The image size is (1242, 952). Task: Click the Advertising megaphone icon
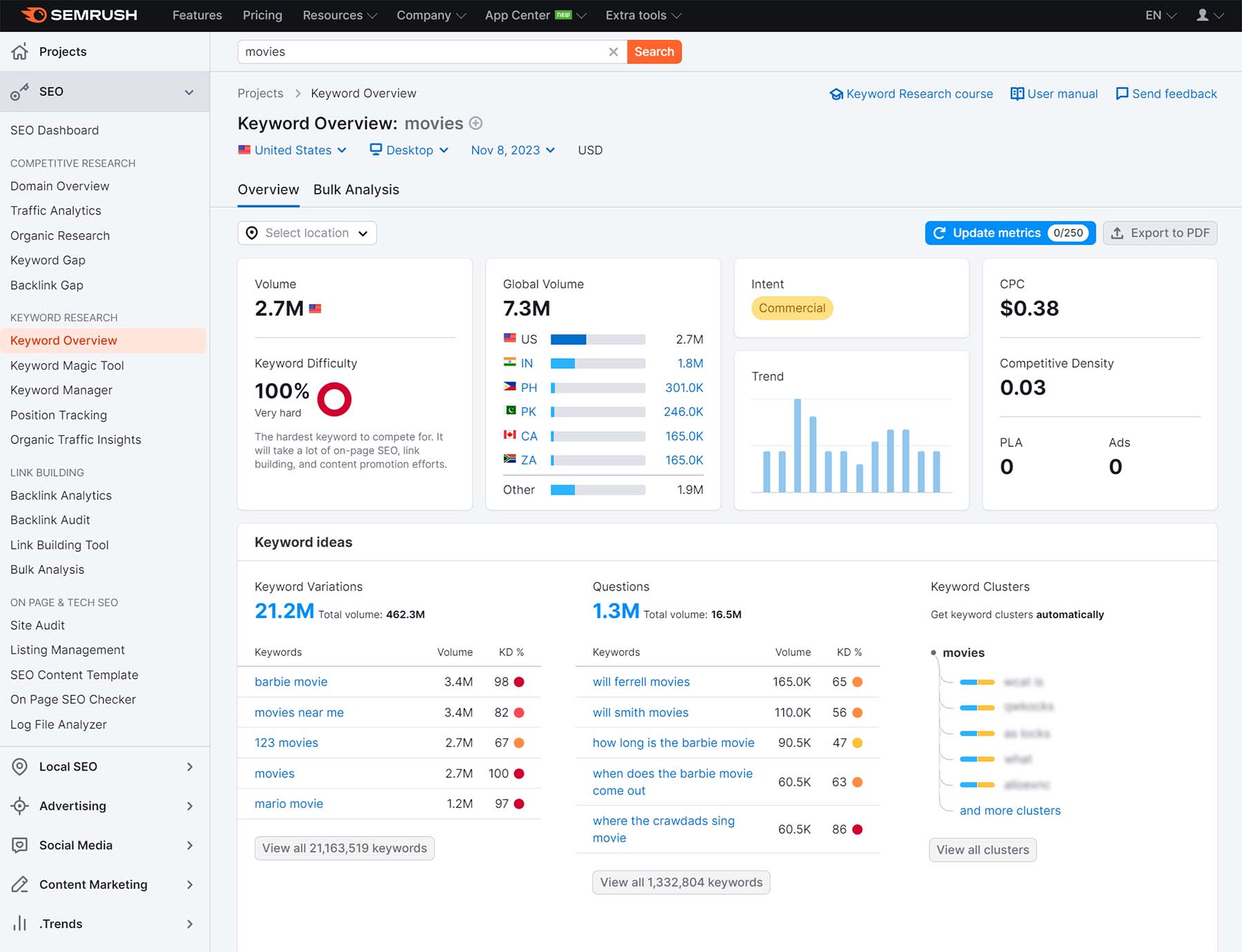(19, 806)
